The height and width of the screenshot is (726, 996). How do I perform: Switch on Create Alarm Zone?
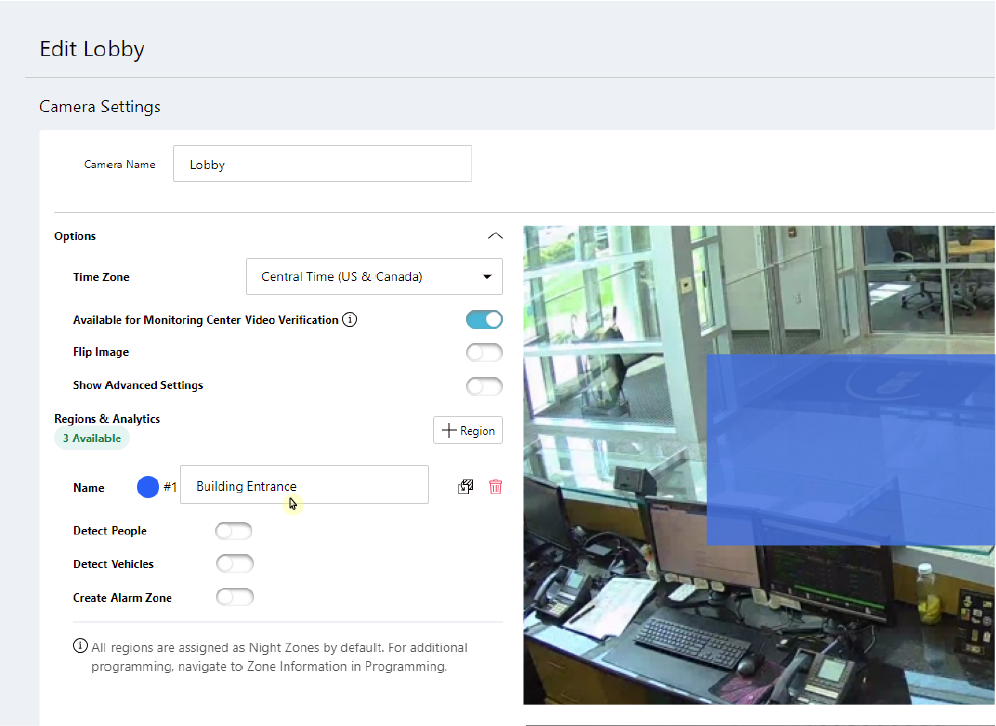click(x=234, y=597)
